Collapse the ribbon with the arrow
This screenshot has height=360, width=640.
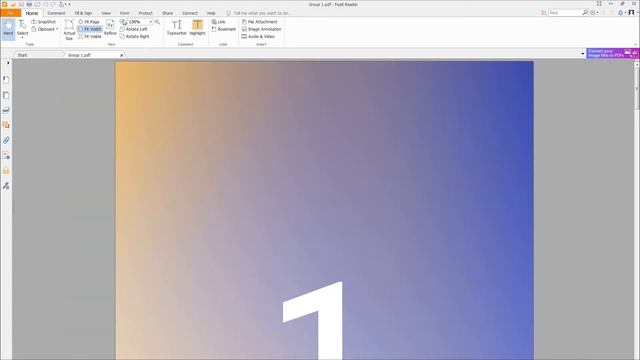636,44
